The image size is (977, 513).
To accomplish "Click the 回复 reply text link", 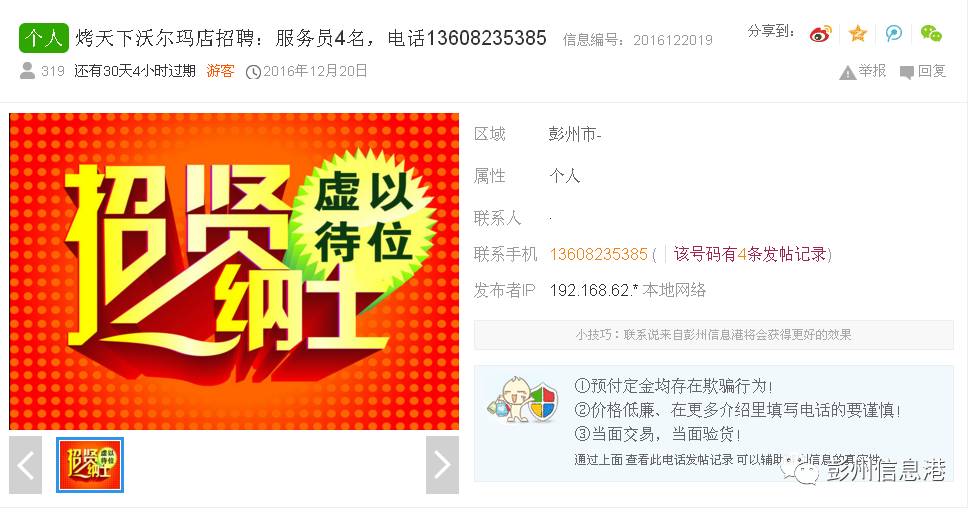I will click(932, 71).
